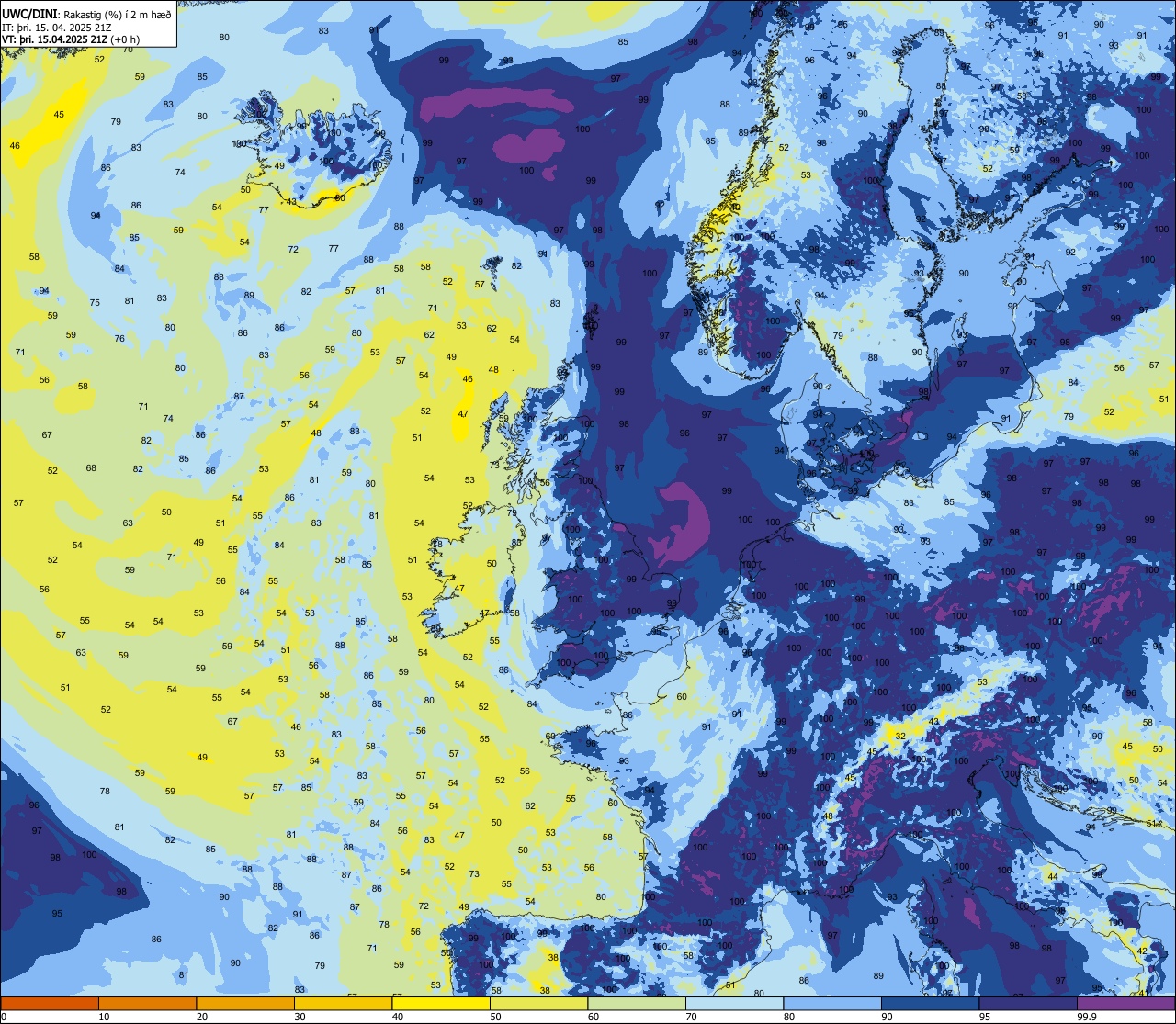Viewport: 1176px width, 1024px height.
Task: Select the dark blue 90–95 legend swatch
Action: coord(930,1004)
